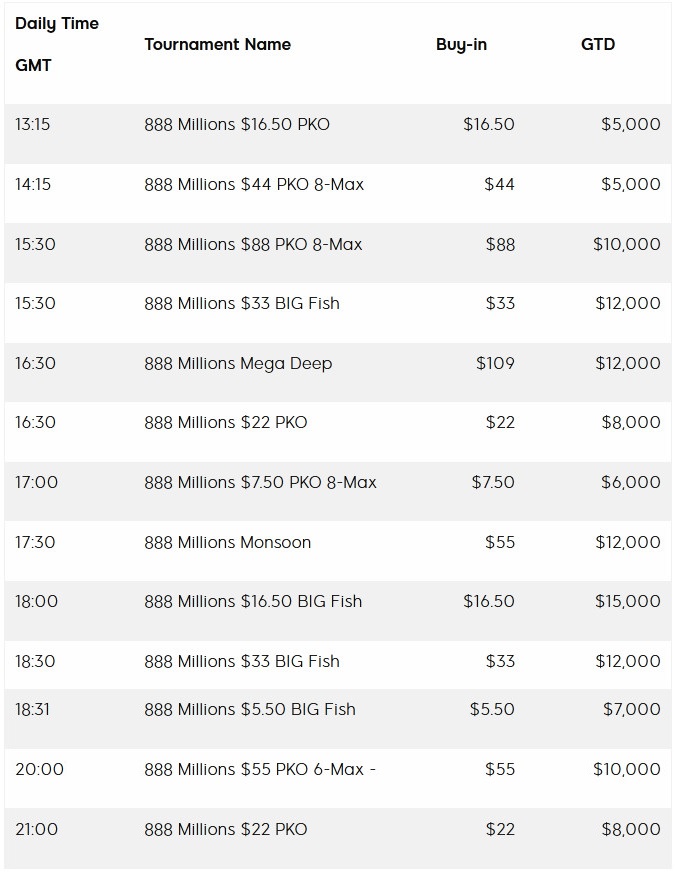The width and height of the screenshot is (677, 874).
Task: Click the $7,000 GTD amount
Action: point(631,709)
